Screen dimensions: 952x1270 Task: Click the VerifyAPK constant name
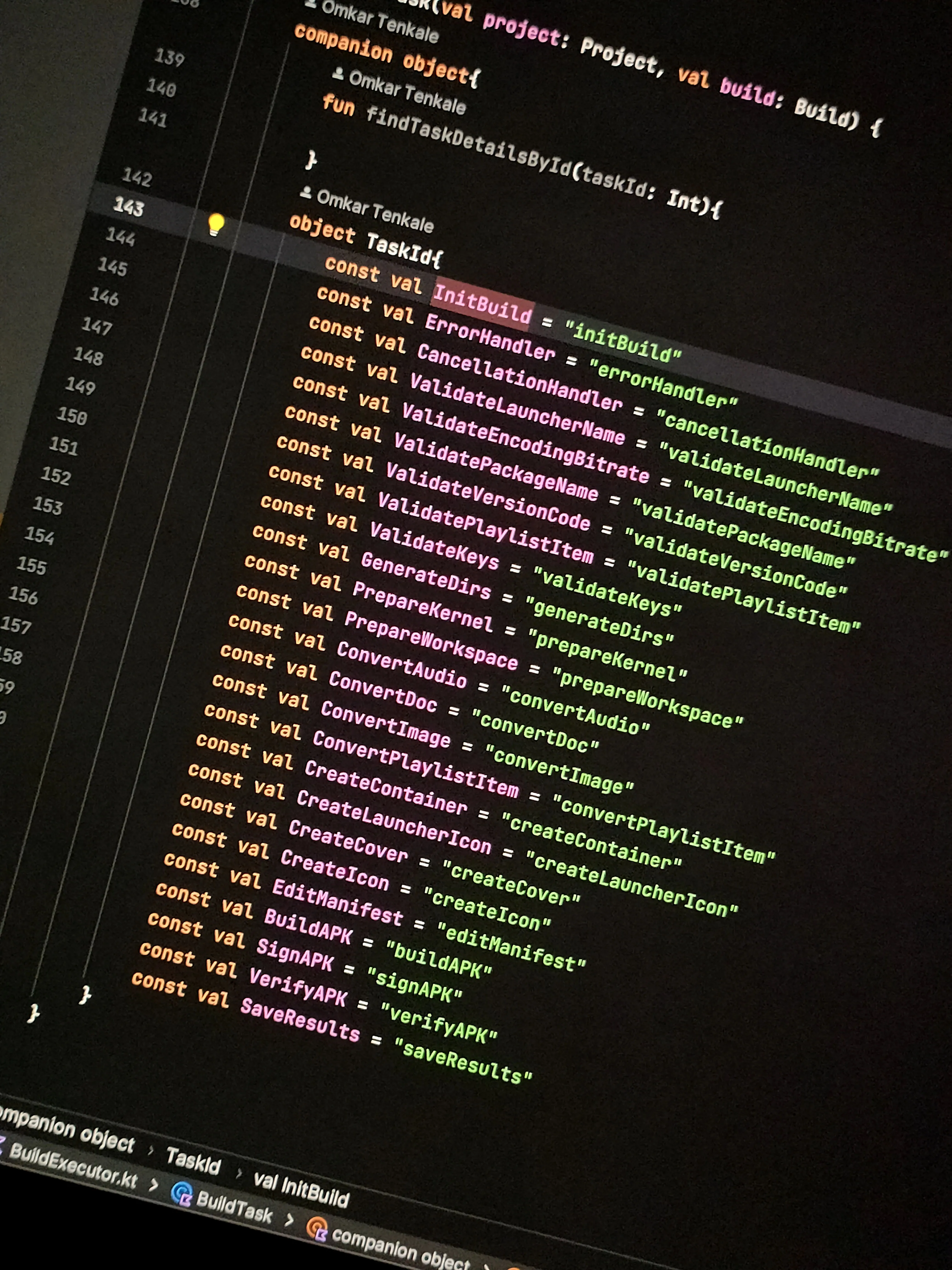pyautogui.click(x=298, y=988)
